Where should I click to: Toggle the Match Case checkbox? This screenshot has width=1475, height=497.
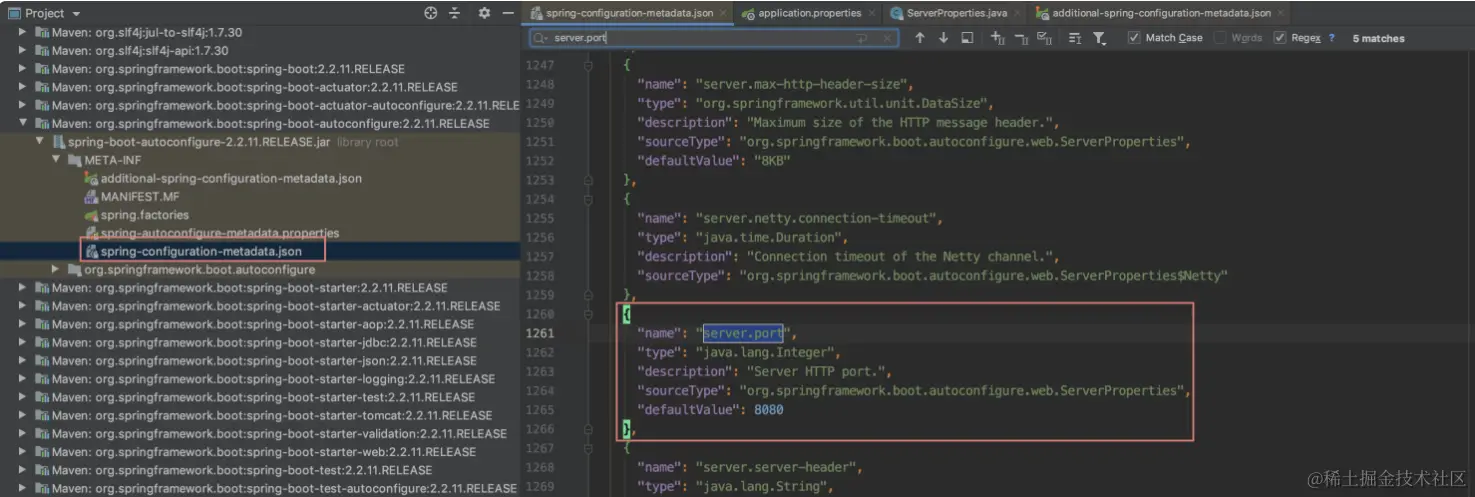1134,38
